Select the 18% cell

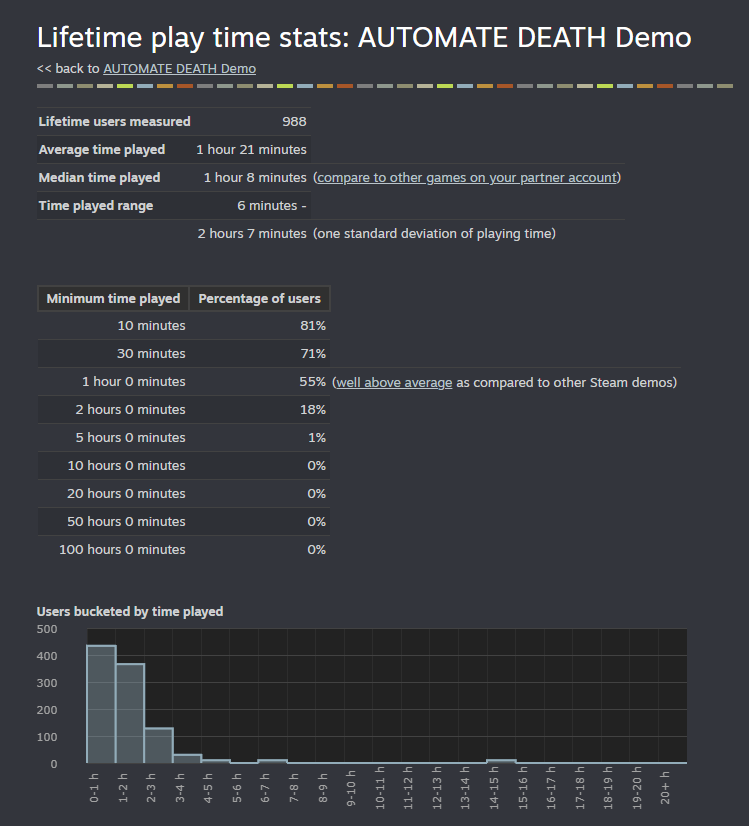coord(313,409)
